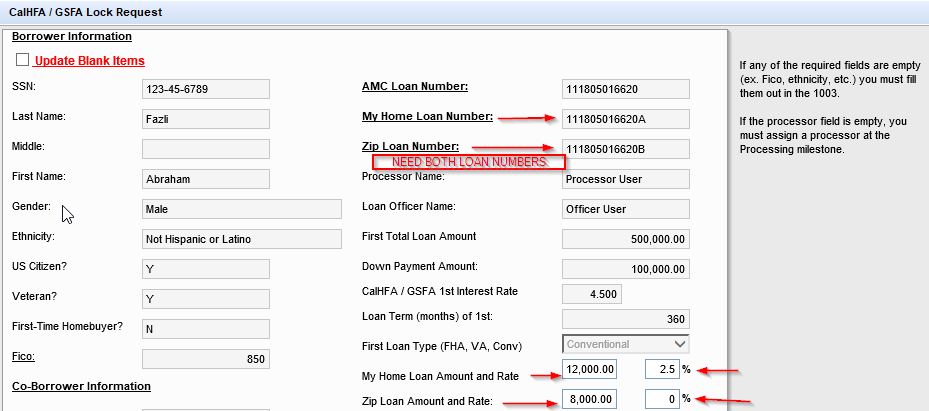Viewport: 929px width, 411px height.
Task: Click the AMC Loan Number field
Action: [626, 89]
